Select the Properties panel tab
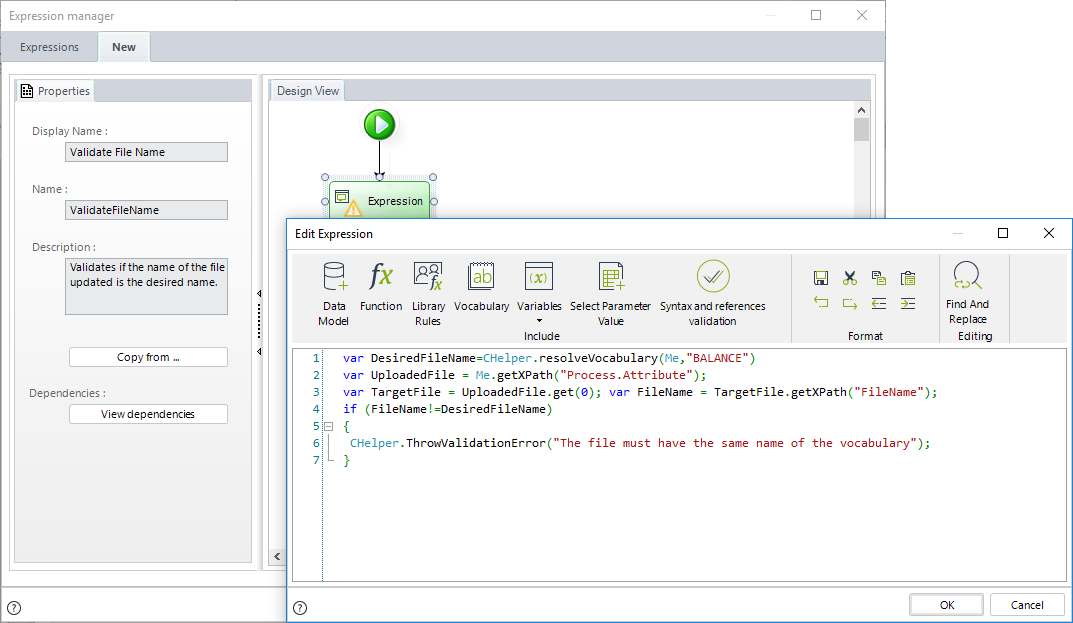Screen dimensions: 1073x623 (55, 91)
